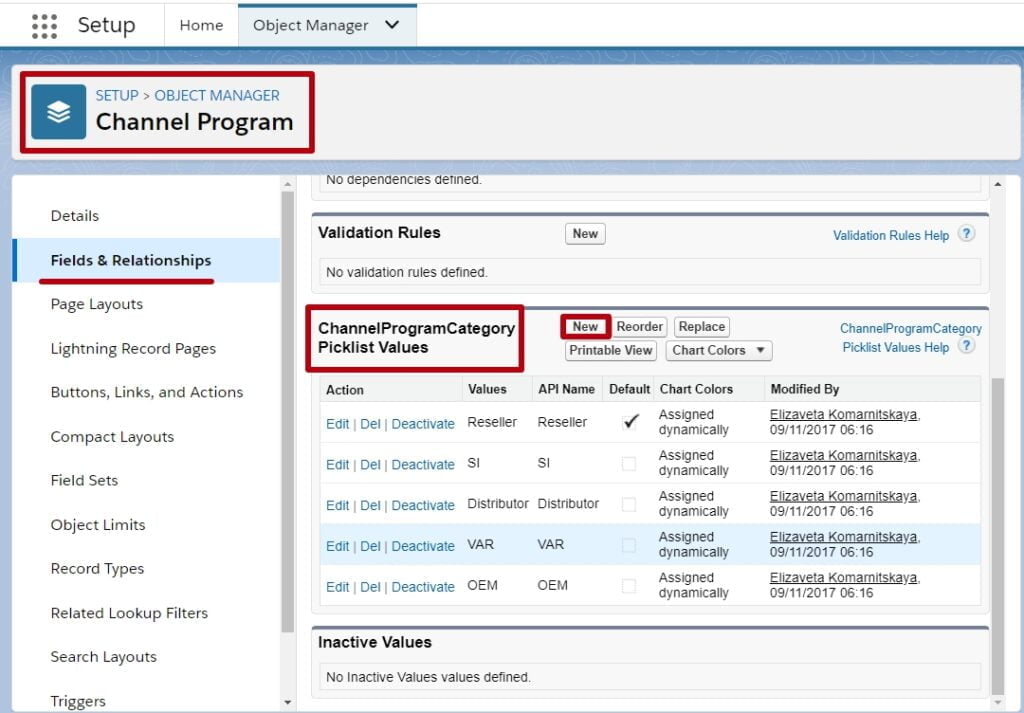Open Validation Rules help question mark icon
The height and width of the screenshot is (713, 1024).
(967, 234)
